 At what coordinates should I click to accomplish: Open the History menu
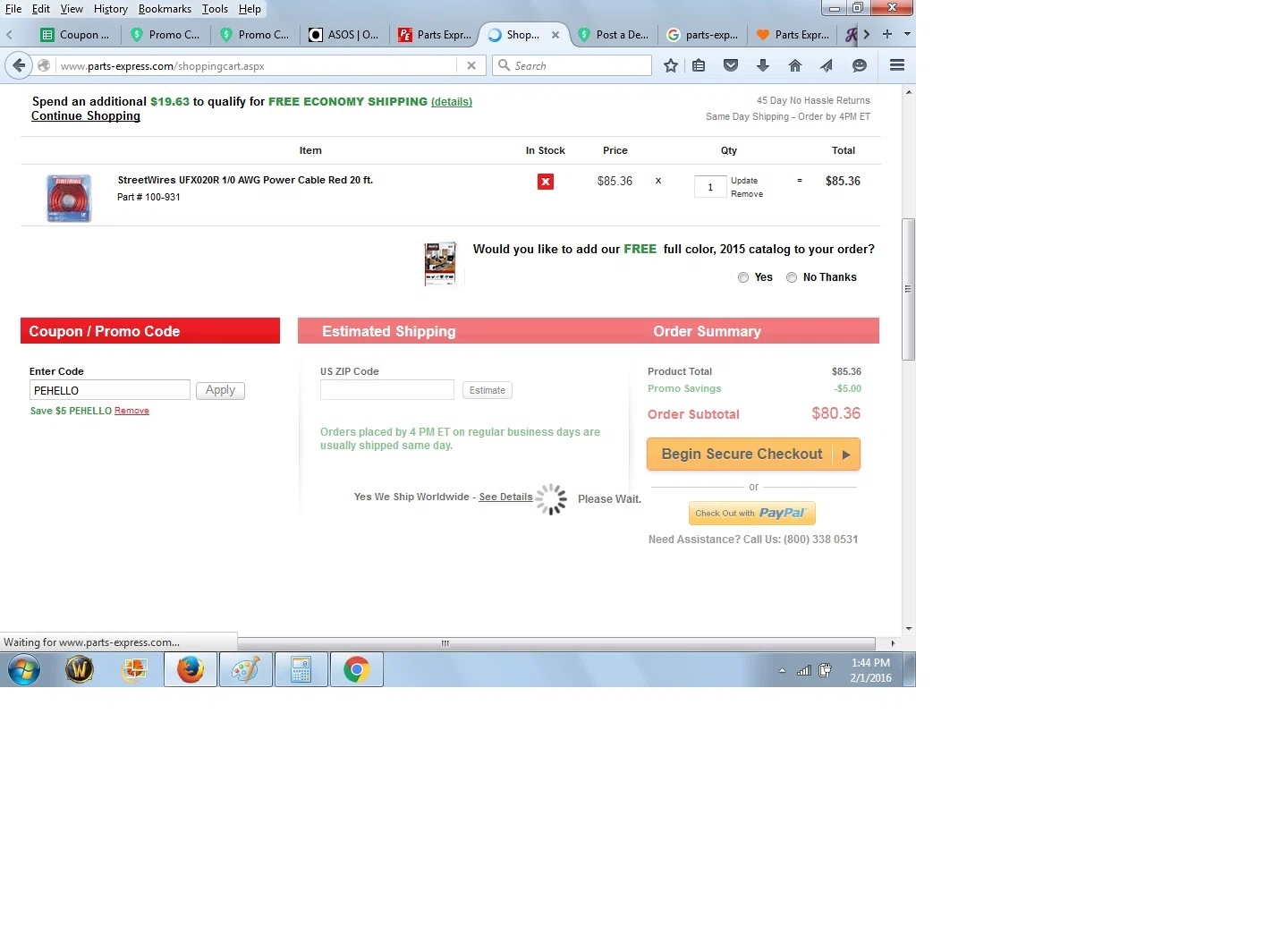coord(111,9)
